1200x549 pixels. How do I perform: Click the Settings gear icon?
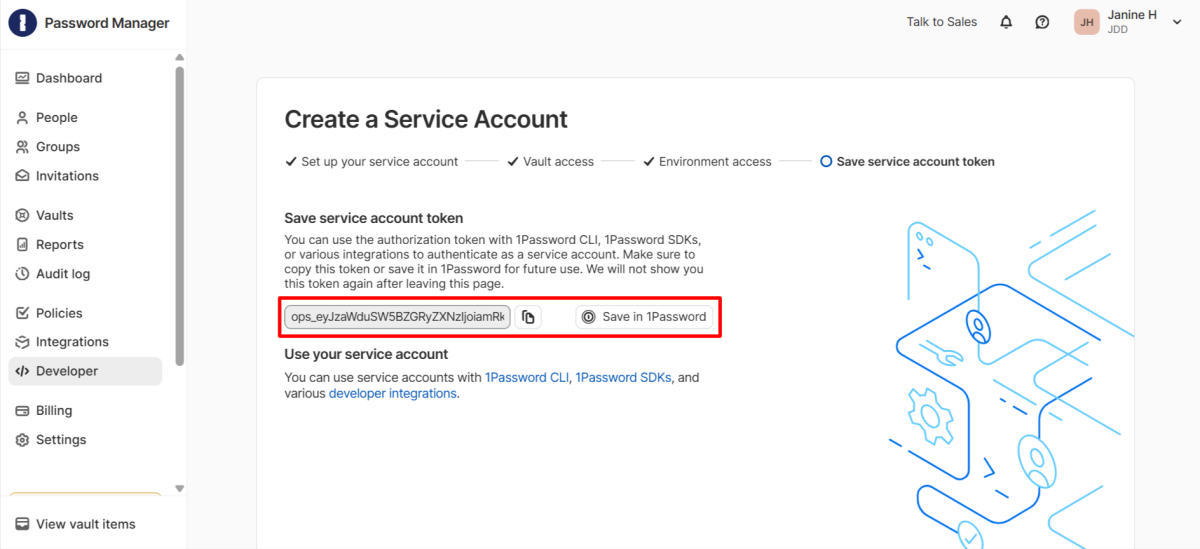pyautogui.click(x=22, y=439)
